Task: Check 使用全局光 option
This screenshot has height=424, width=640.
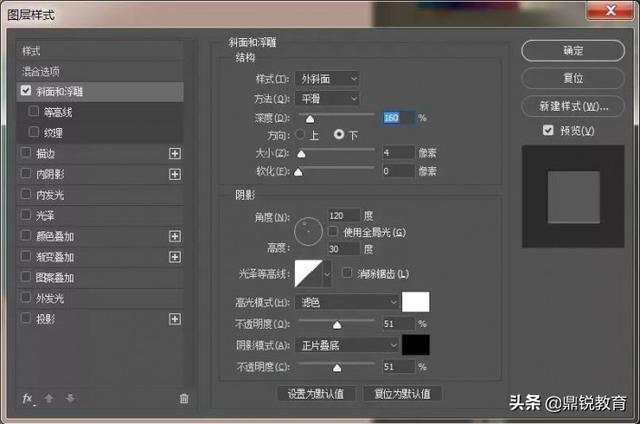Action: tap(333, 232)
